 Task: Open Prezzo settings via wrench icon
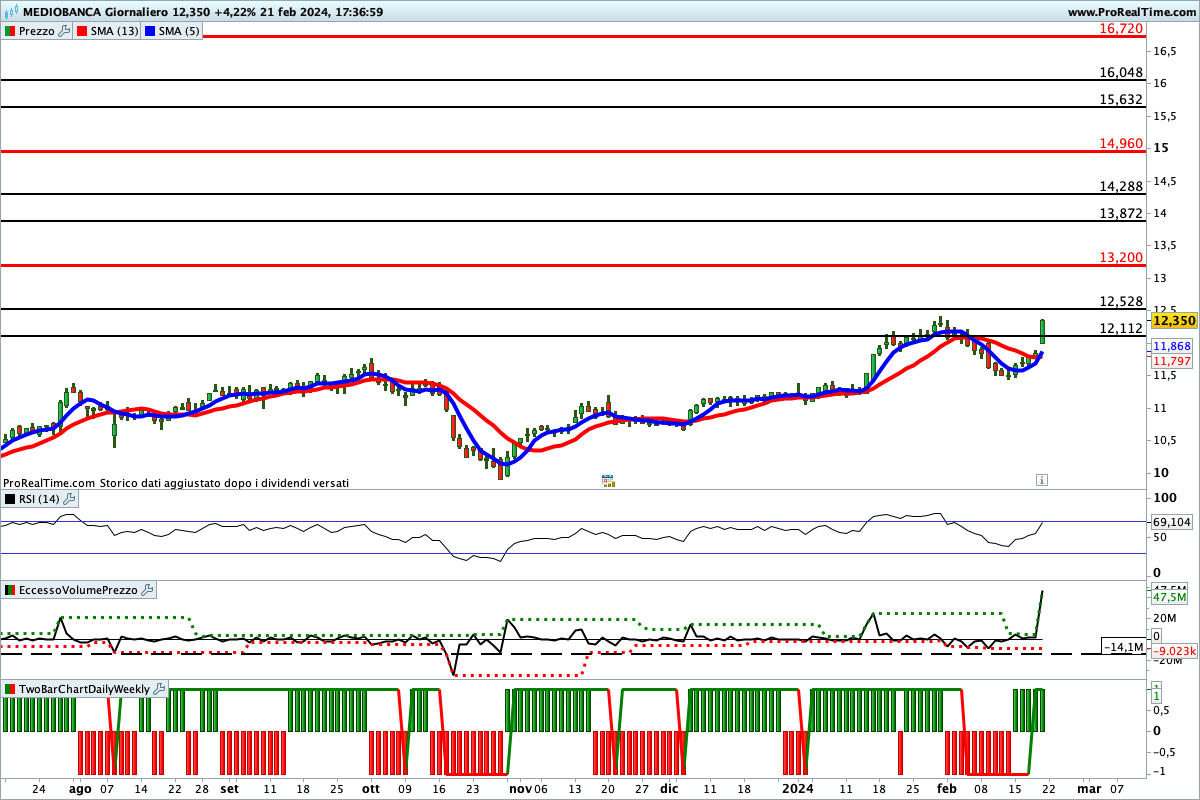[x=65, y=31]
